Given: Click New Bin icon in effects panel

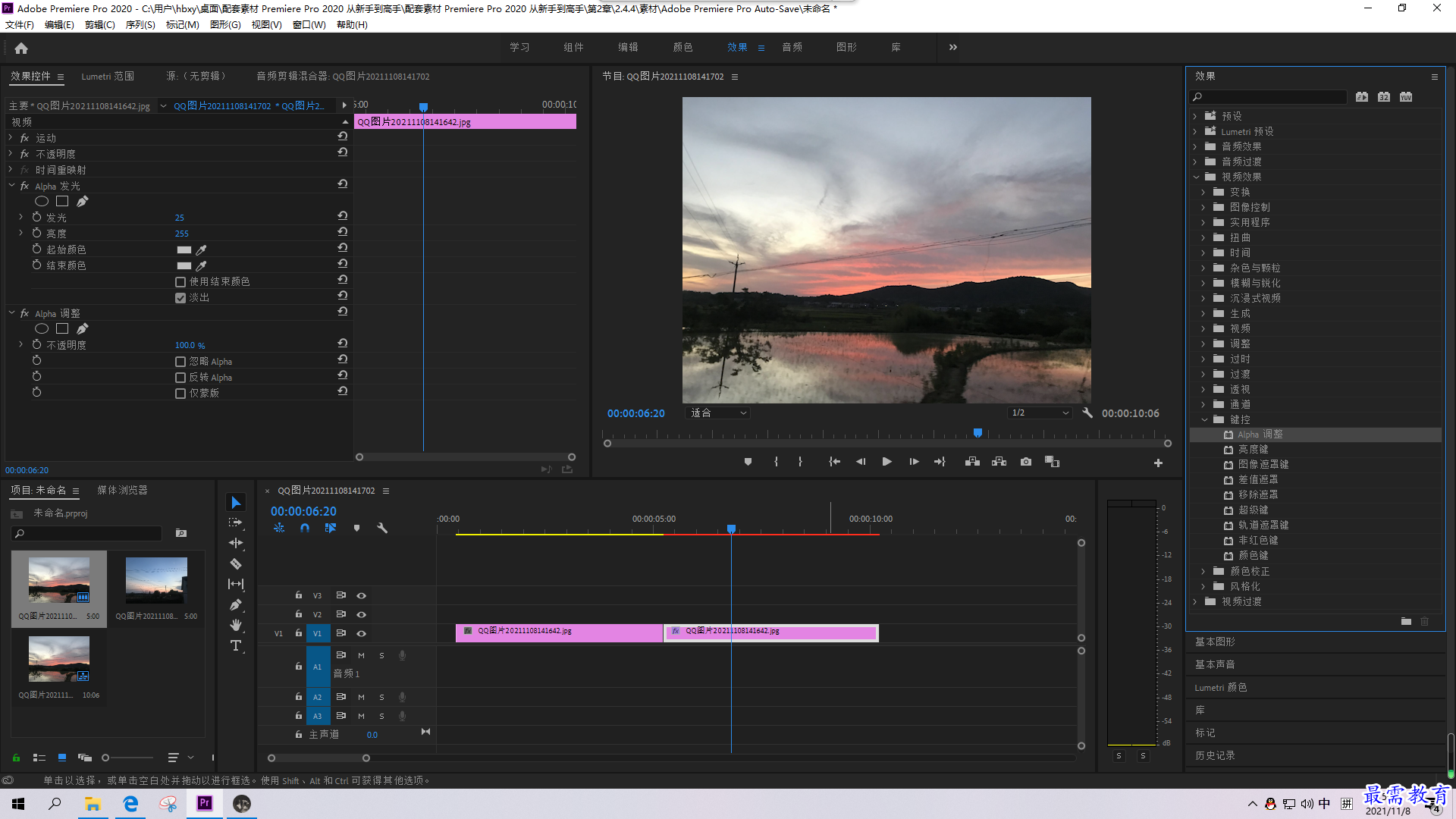Looking at the screenshot, I should pyautogui.click(x=1406, y=621).
